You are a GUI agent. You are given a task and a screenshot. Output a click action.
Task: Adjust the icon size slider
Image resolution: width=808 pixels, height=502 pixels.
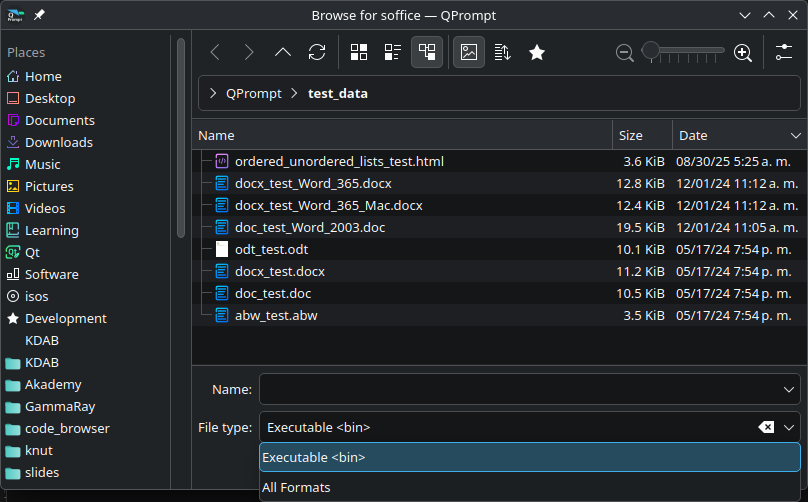(x=651, y=50)
